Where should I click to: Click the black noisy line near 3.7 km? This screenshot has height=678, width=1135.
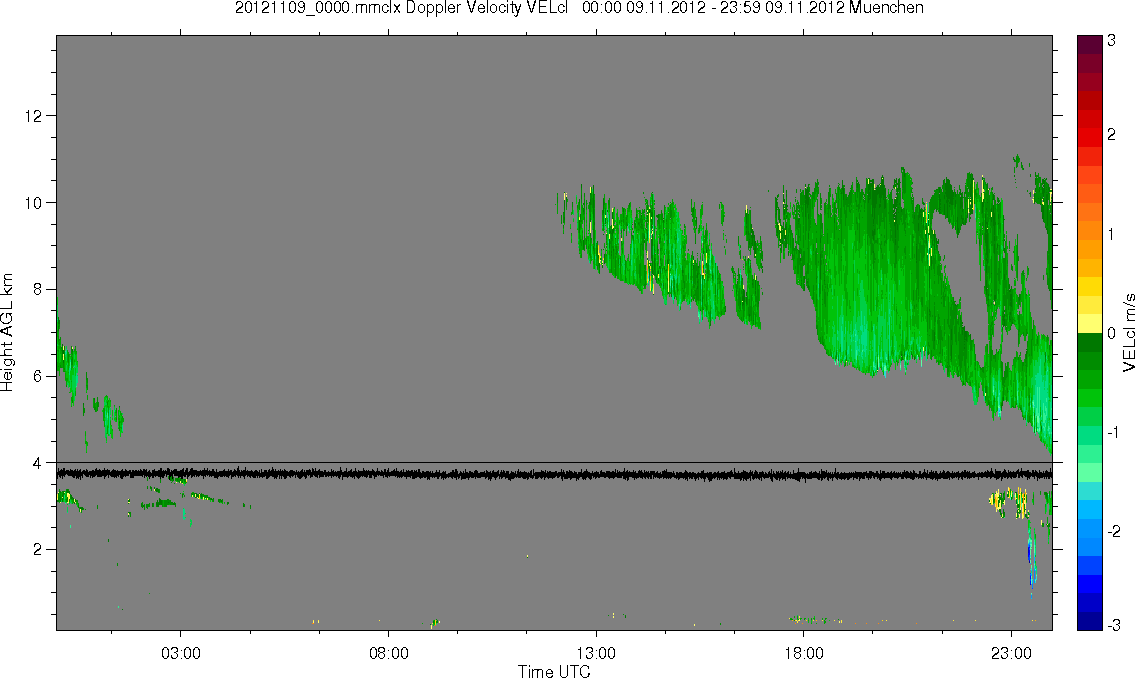pos(554,475)
